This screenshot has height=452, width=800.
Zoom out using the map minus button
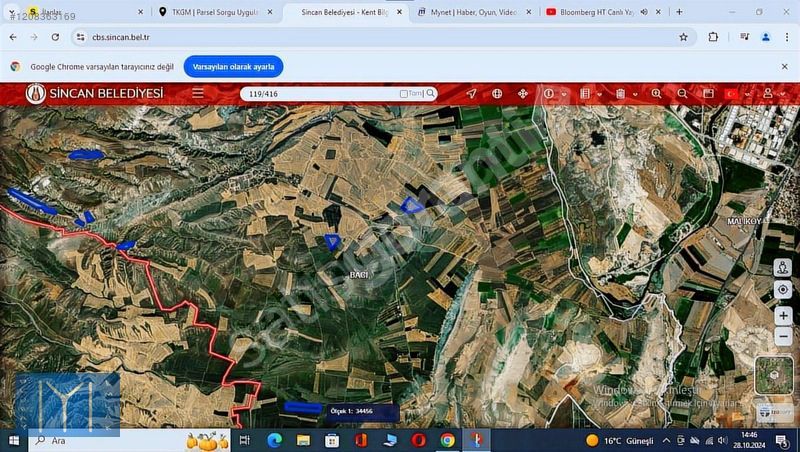coord(783,337)
